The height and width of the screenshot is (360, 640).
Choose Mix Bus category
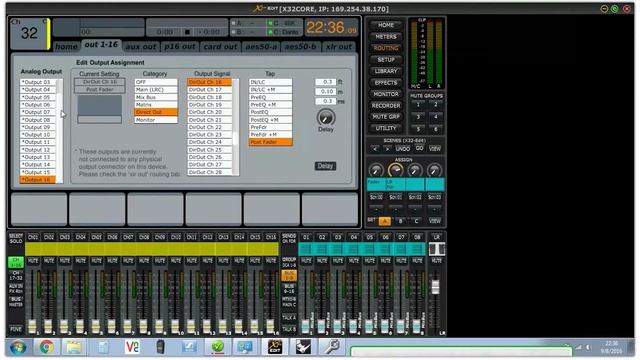[156, 97]
